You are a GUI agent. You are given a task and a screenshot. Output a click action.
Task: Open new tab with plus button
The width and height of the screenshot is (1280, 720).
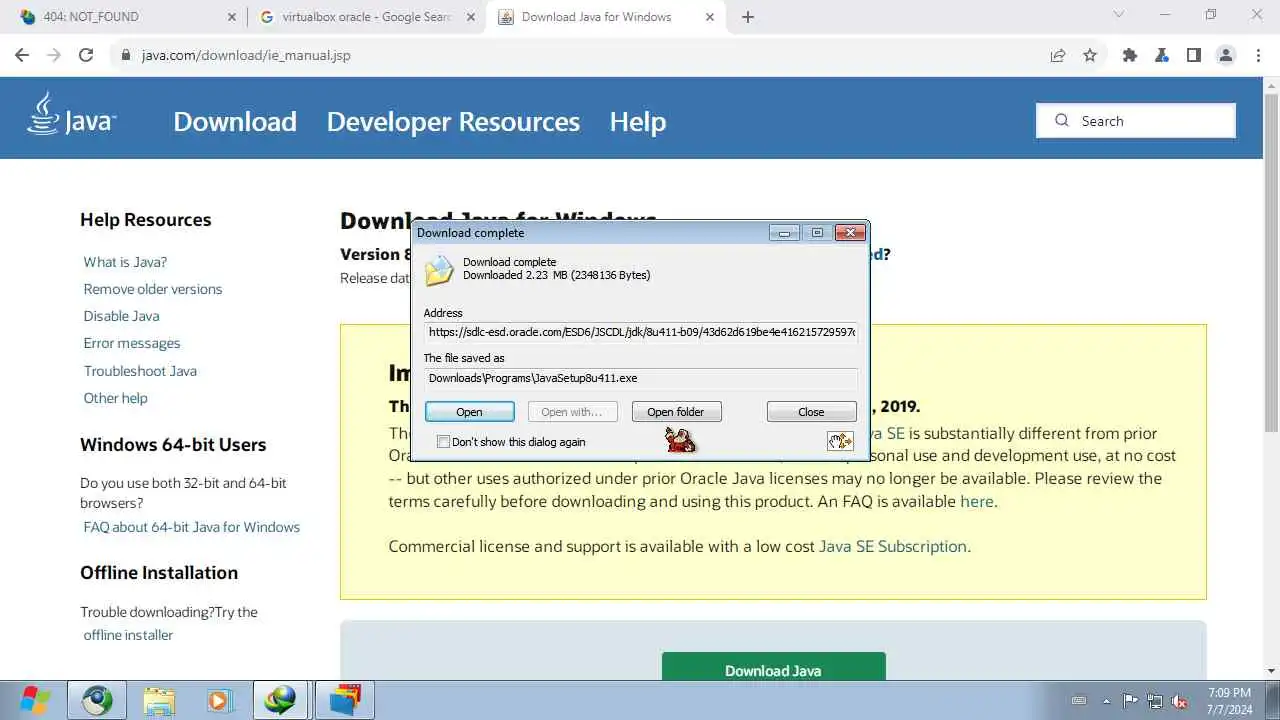pos(748,16)
